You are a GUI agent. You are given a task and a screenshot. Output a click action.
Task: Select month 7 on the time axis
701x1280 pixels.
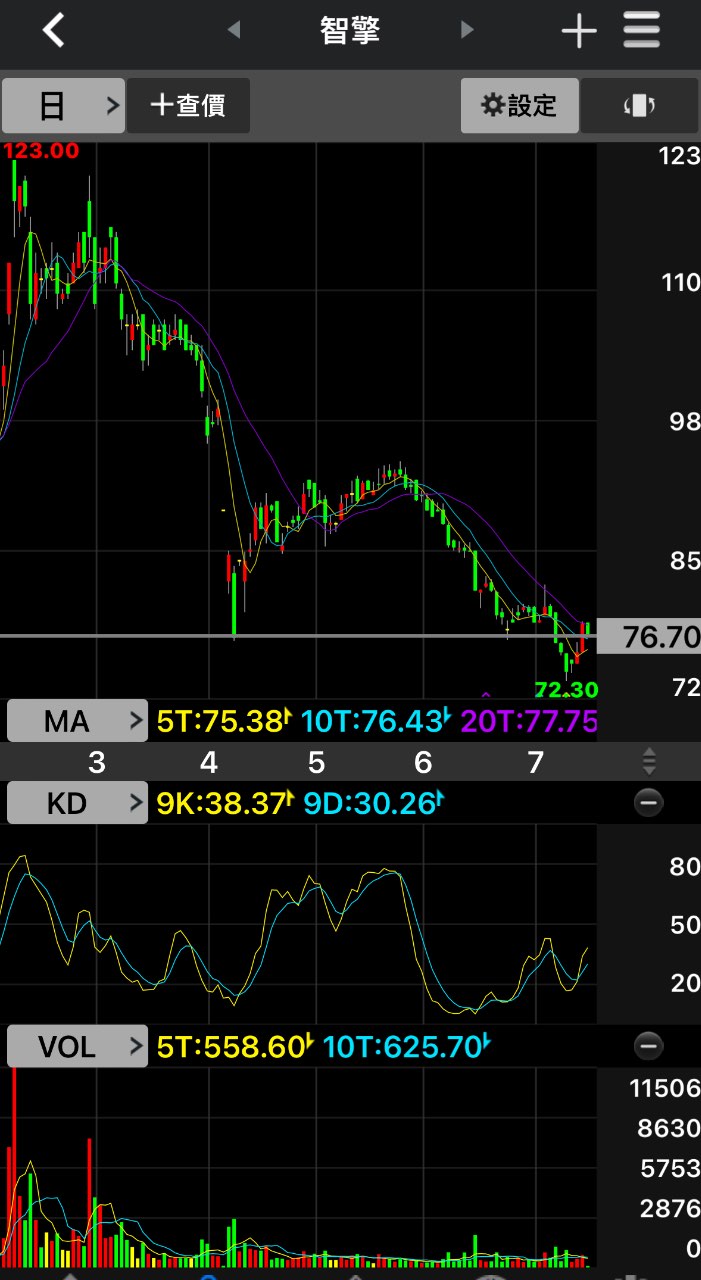(x=536, y=763)
